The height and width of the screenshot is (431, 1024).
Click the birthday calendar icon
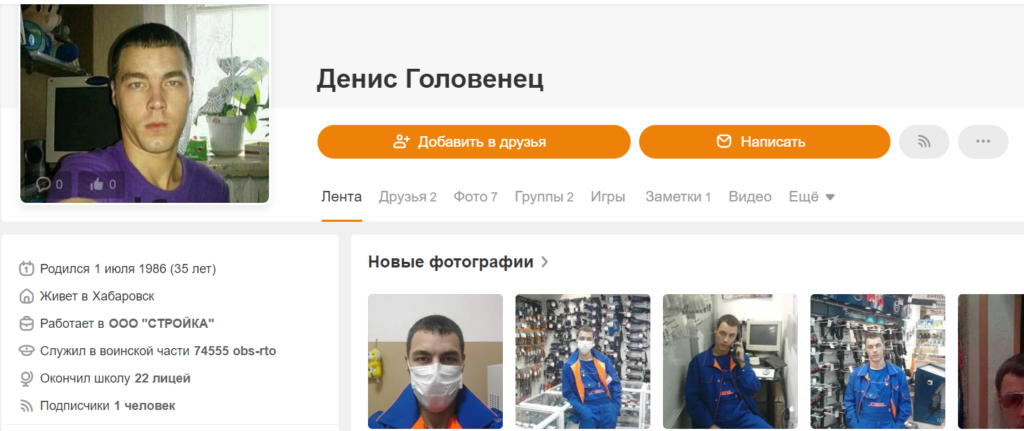pyautogui.click(x=26, y=268)
